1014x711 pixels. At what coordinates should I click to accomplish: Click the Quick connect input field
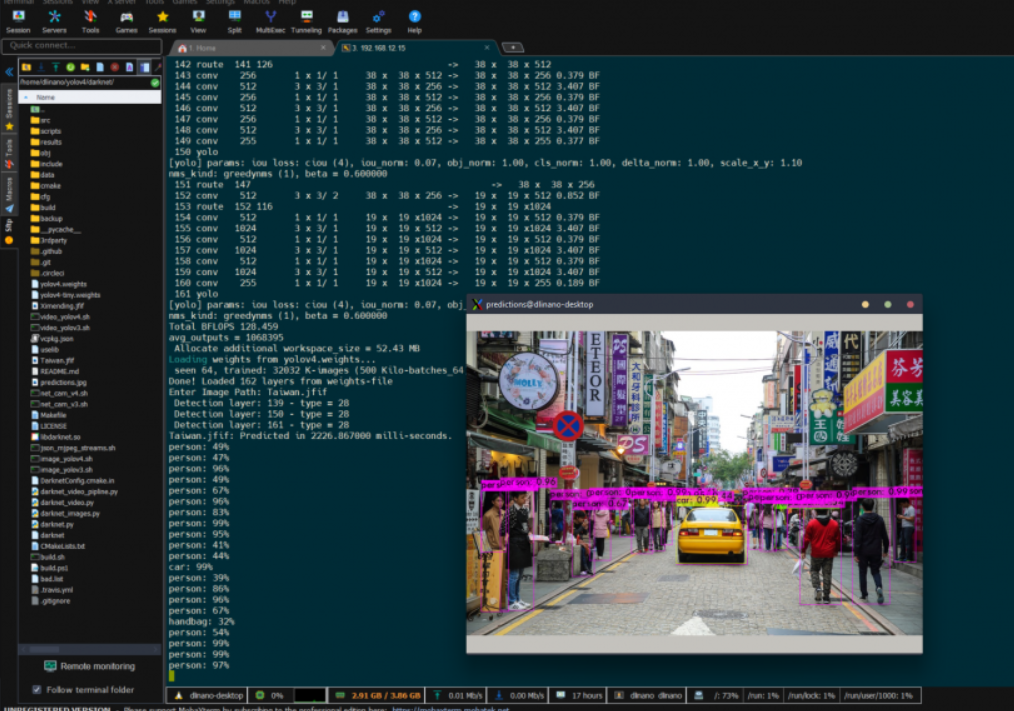pos(81,45)
